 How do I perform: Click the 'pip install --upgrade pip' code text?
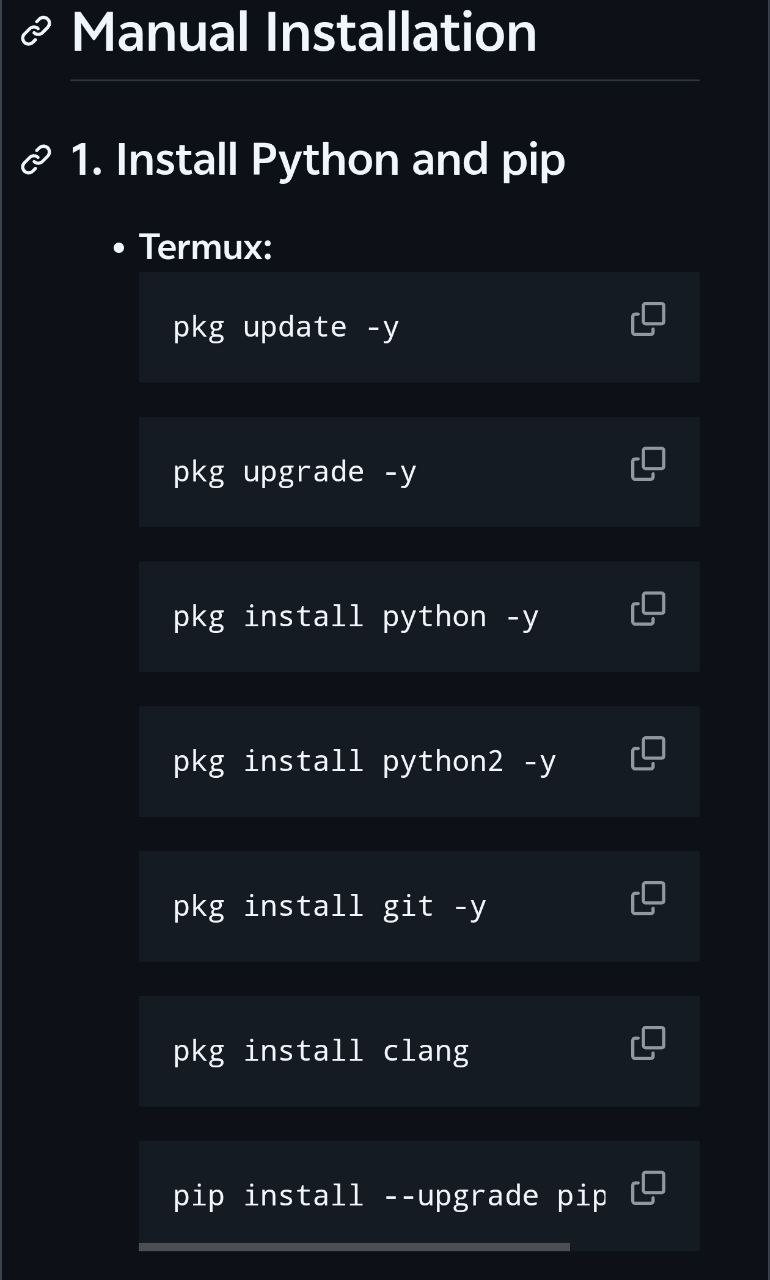[389, 1196]
